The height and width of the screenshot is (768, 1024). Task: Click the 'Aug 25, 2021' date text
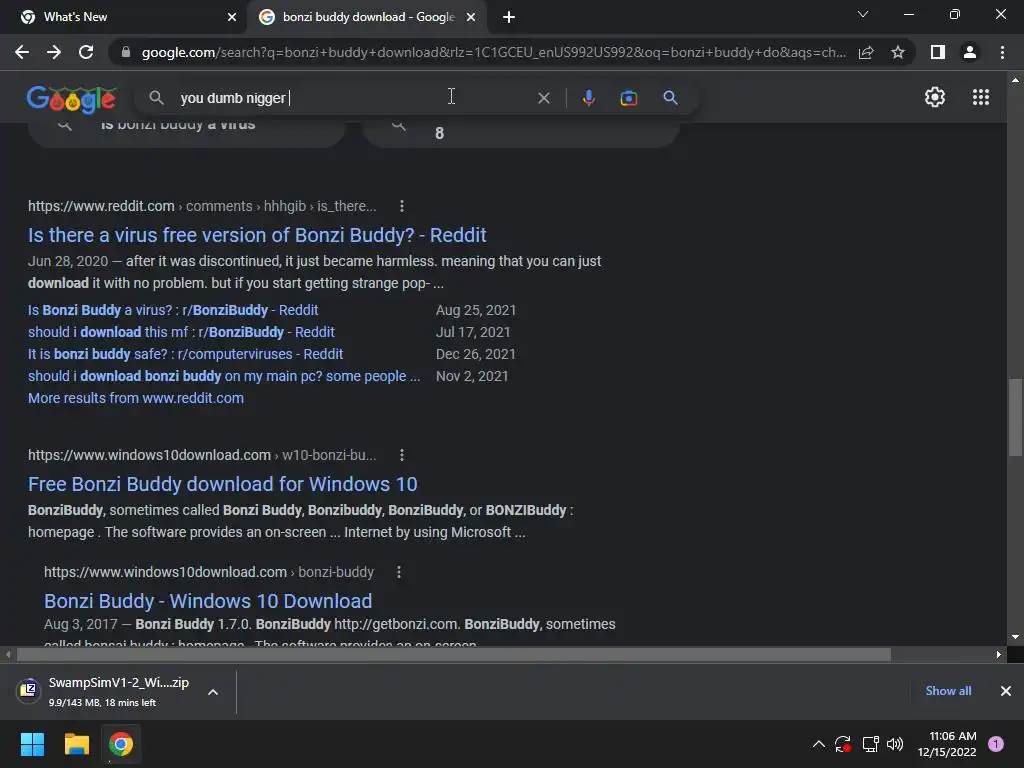click(476, 310)
